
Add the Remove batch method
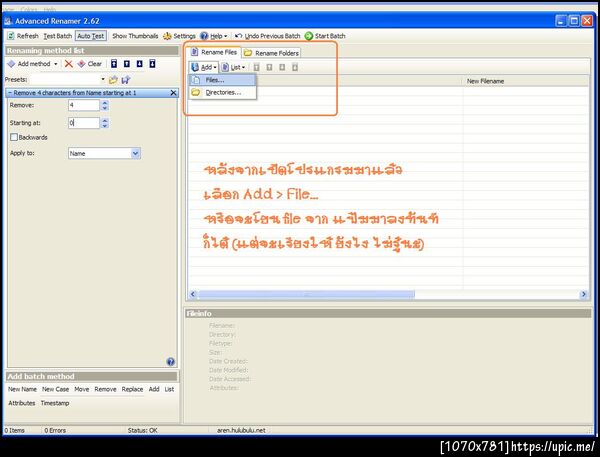point(105,389)
